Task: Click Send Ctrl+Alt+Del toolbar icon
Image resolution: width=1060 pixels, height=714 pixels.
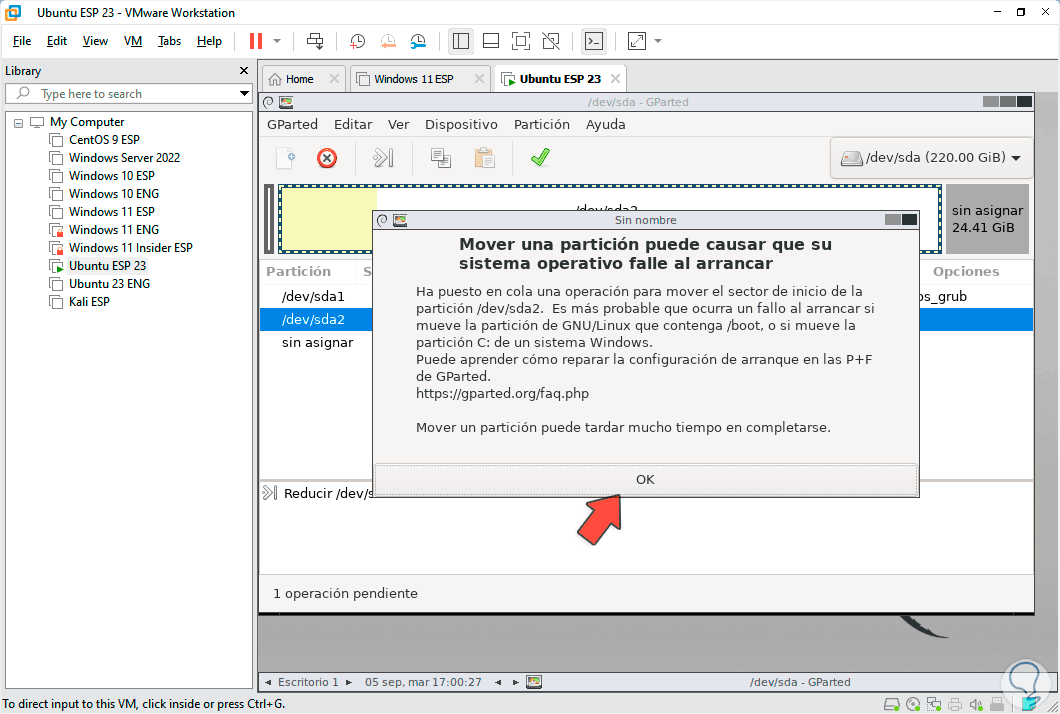Action: point(315,41)
